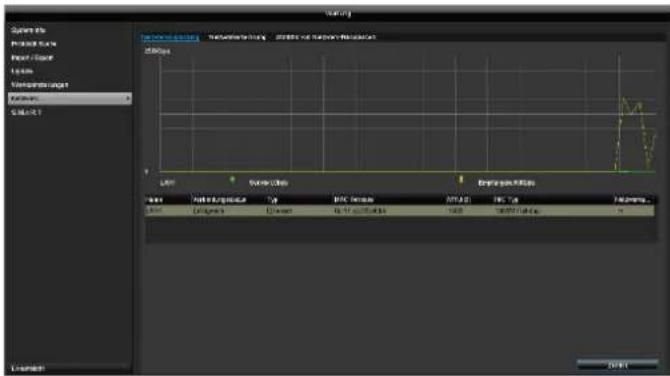Viewport: 670px width, 376px height.
Task: Click the back button at bottom right
Action: point(617,365)
